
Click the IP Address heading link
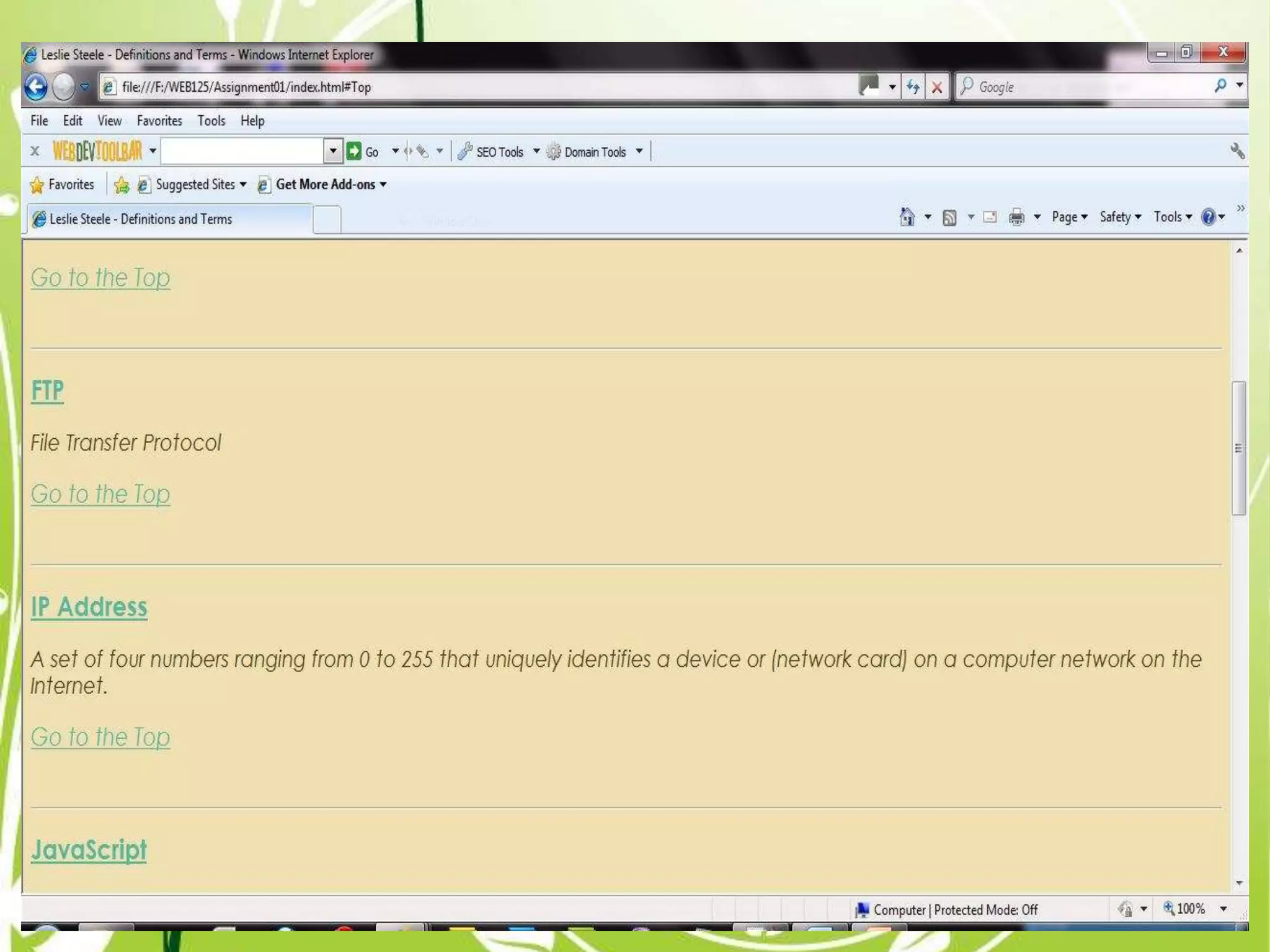89,607
